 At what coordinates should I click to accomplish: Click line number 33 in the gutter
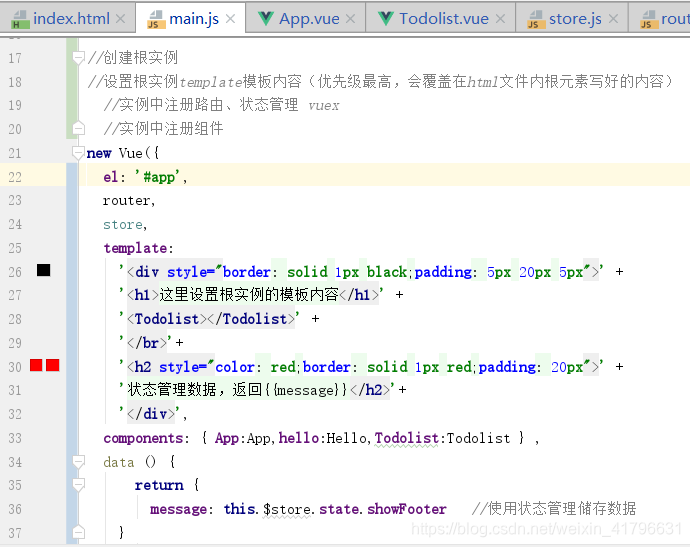click(15, 438)
